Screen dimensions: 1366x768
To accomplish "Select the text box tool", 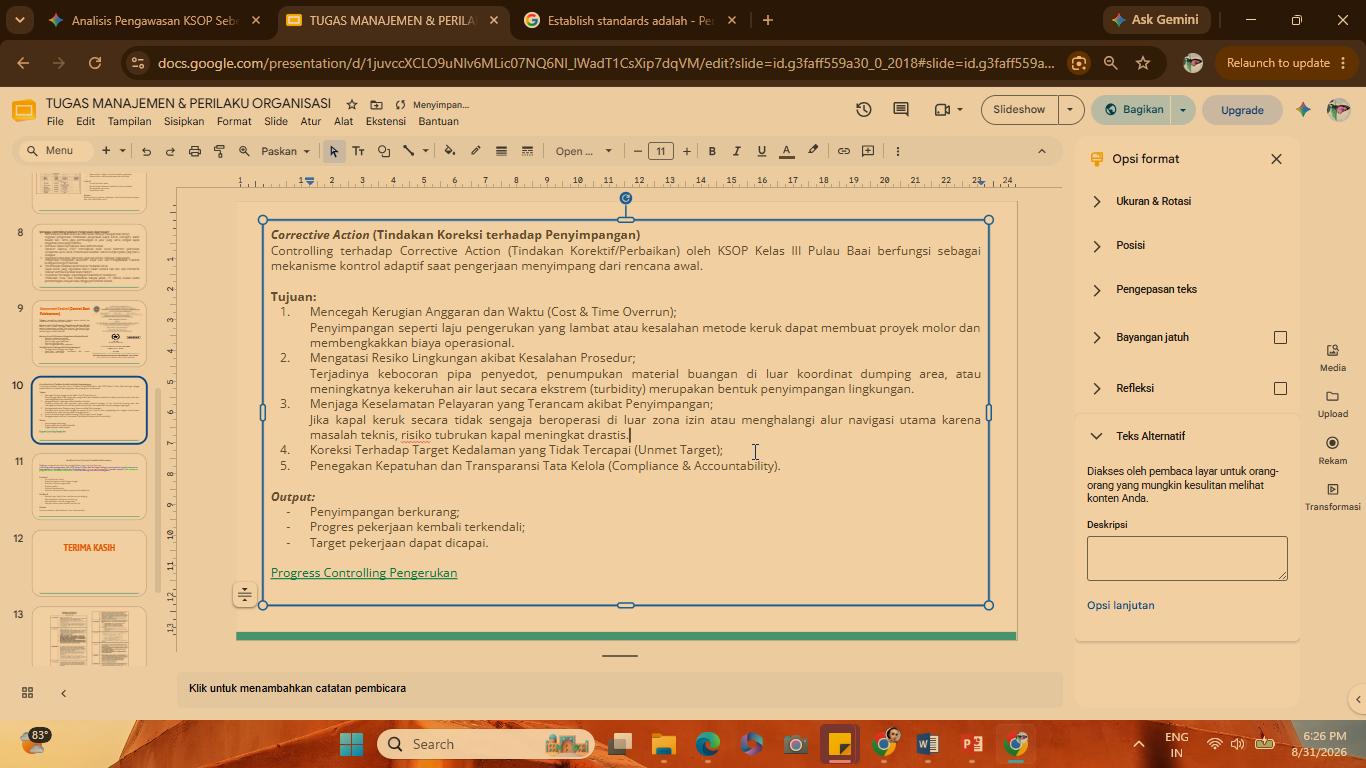I will click(x=358, y=151).
